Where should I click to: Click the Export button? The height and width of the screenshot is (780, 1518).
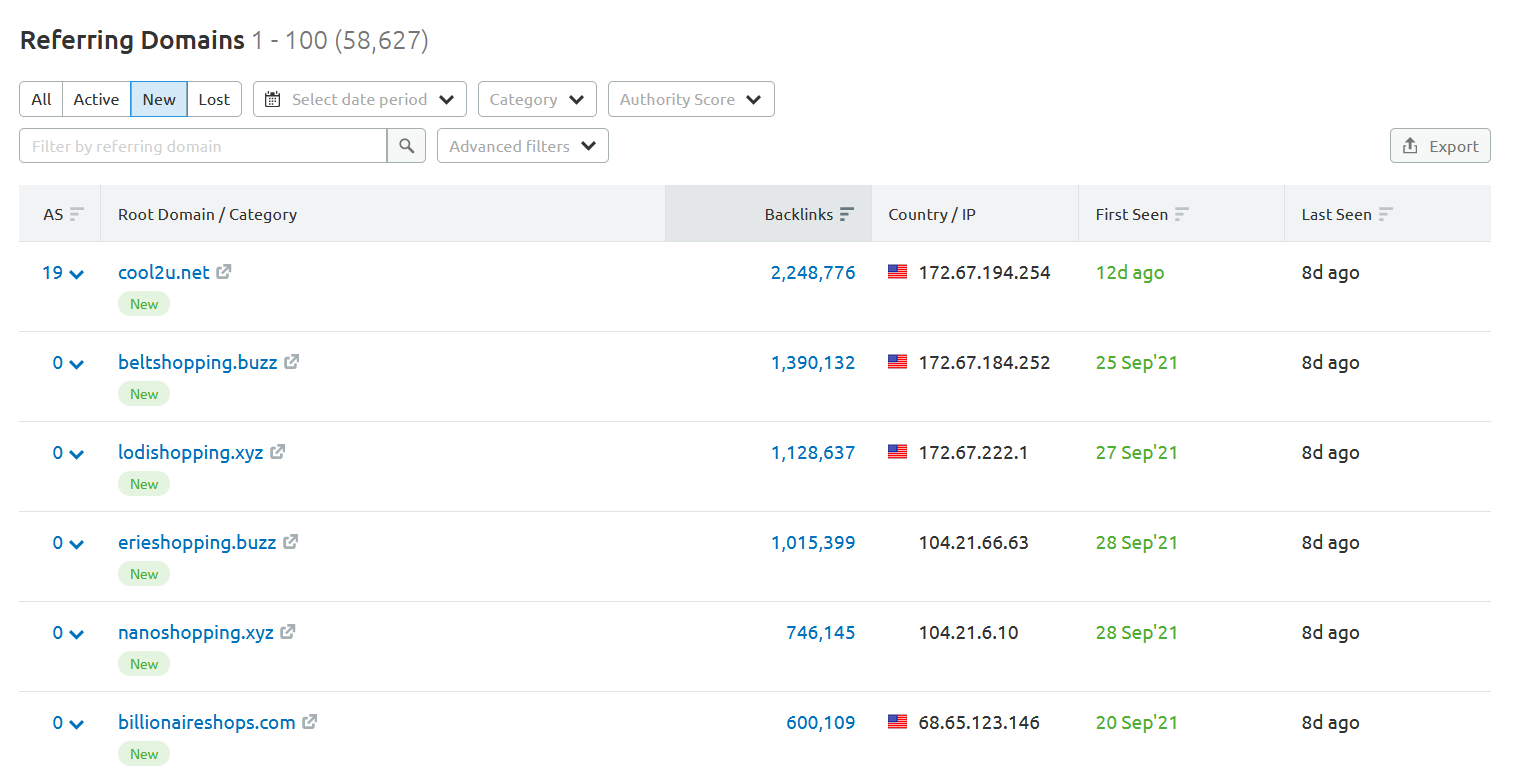coord(1440,146)
